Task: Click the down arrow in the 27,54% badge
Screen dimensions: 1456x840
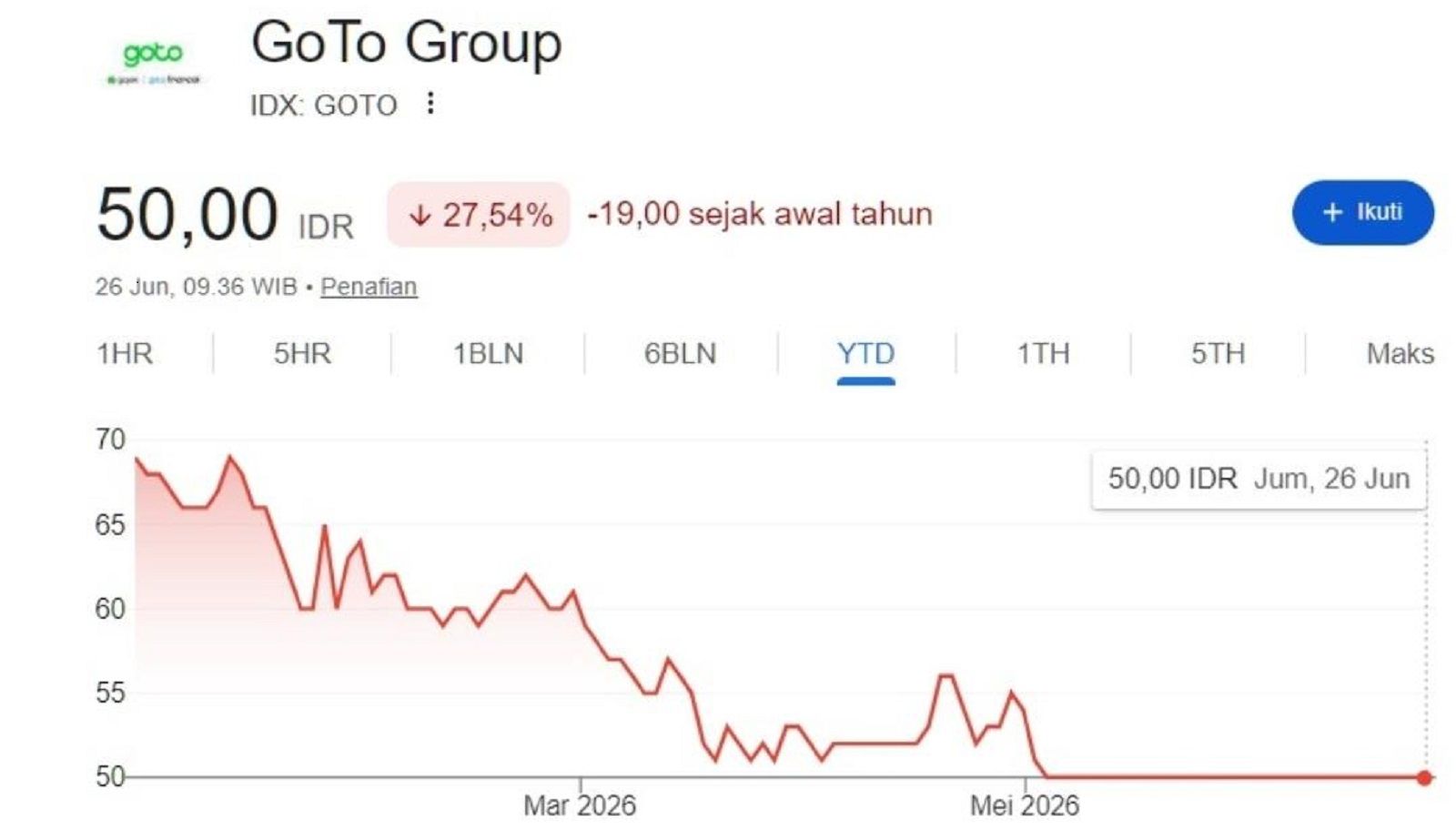Action: coord(420,215)
